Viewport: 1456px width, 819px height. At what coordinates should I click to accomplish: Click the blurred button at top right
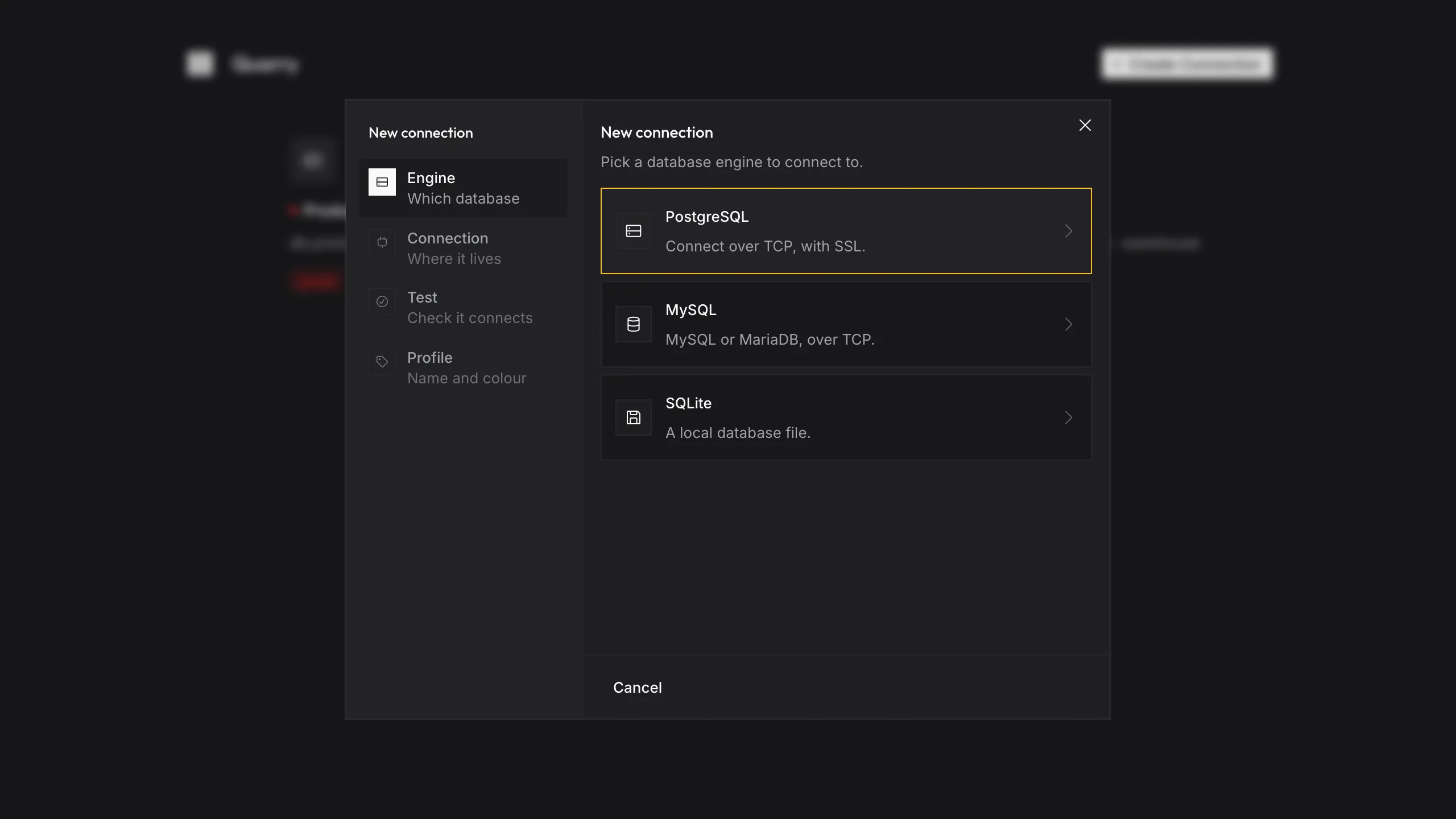[x=1186, y=64]
